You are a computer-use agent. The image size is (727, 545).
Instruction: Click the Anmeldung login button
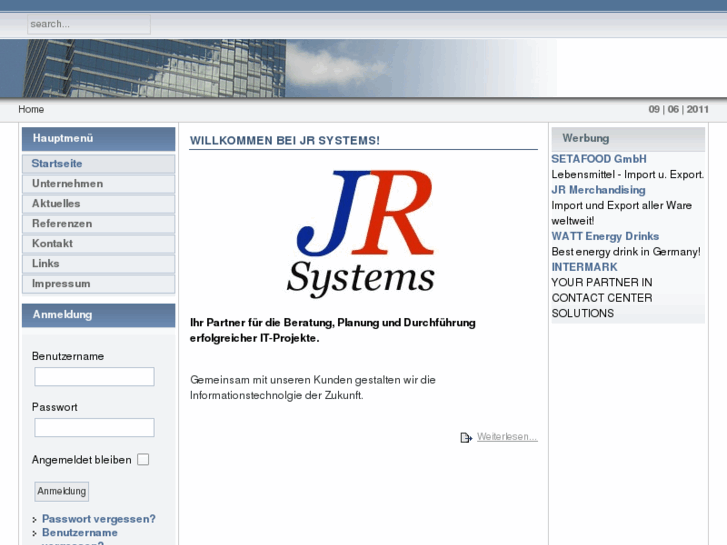(x=62, y=491)
